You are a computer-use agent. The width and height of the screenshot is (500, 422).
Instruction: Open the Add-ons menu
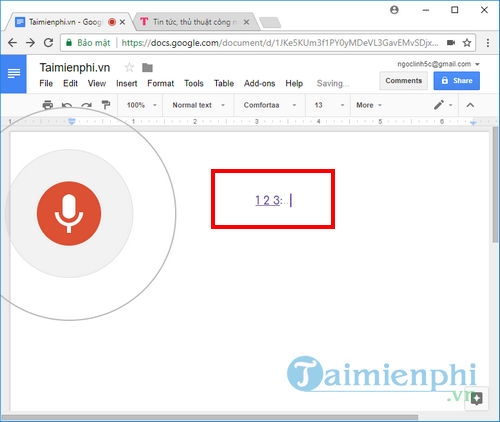point(259,83)
